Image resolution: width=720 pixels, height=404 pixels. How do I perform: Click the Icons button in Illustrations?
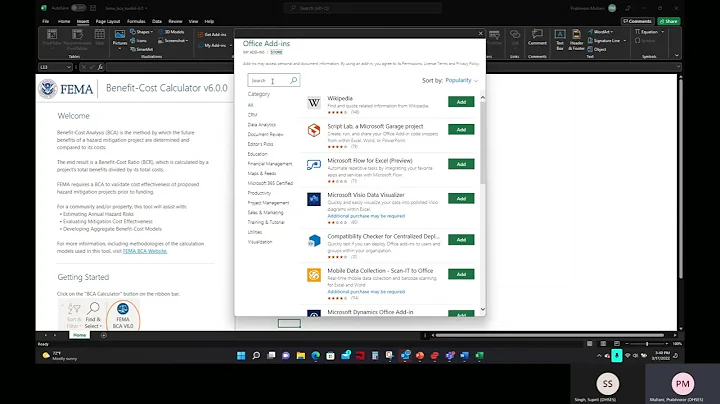pyautogui.click(x=138, y=40)
